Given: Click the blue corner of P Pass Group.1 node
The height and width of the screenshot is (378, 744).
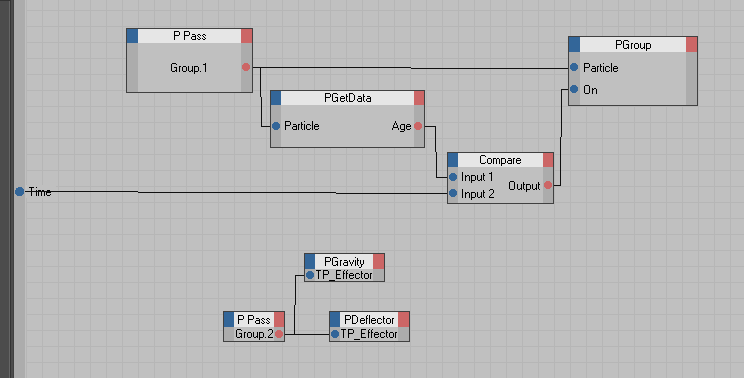Looking at the screenshot, I should (132, 36).
